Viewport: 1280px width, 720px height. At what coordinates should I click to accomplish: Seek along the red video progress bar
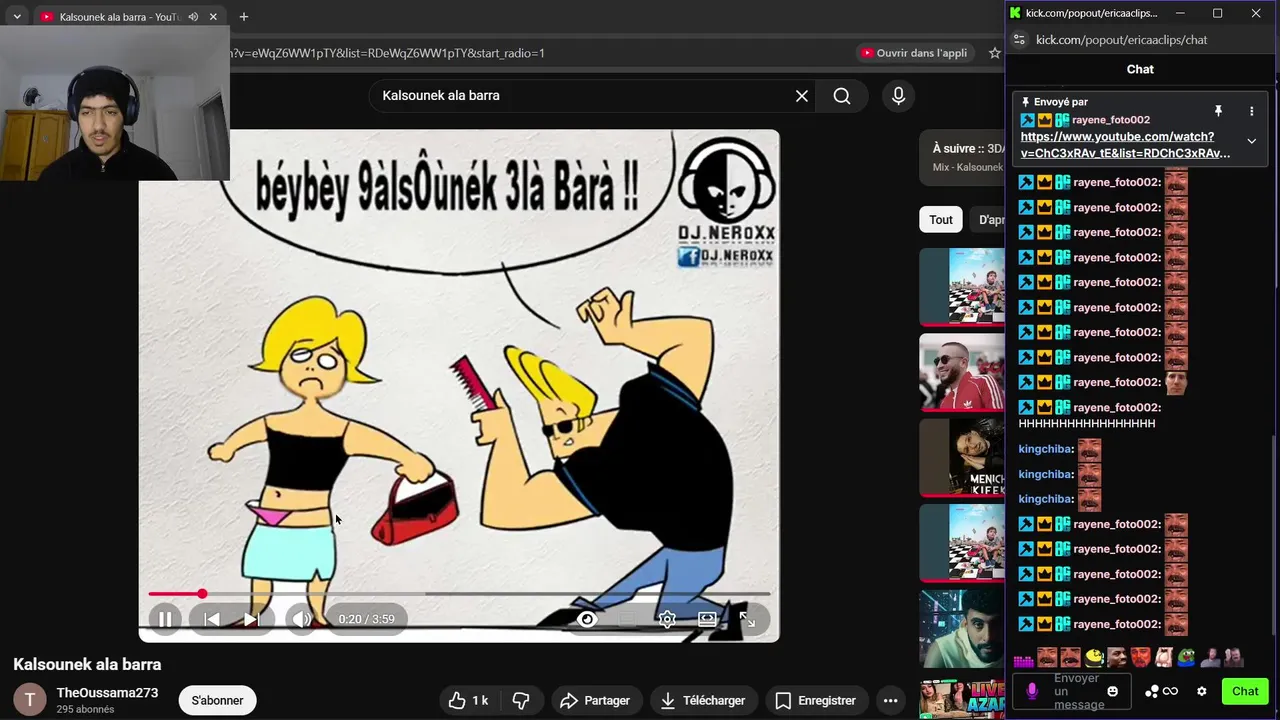459,594
